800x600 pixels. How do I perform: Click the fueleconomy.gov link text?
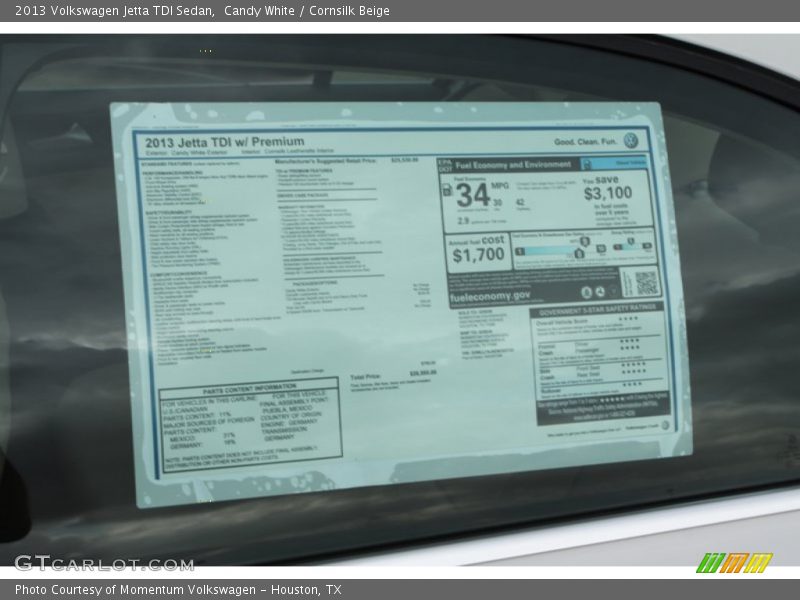pyautogui.click(x=490, y=297)
